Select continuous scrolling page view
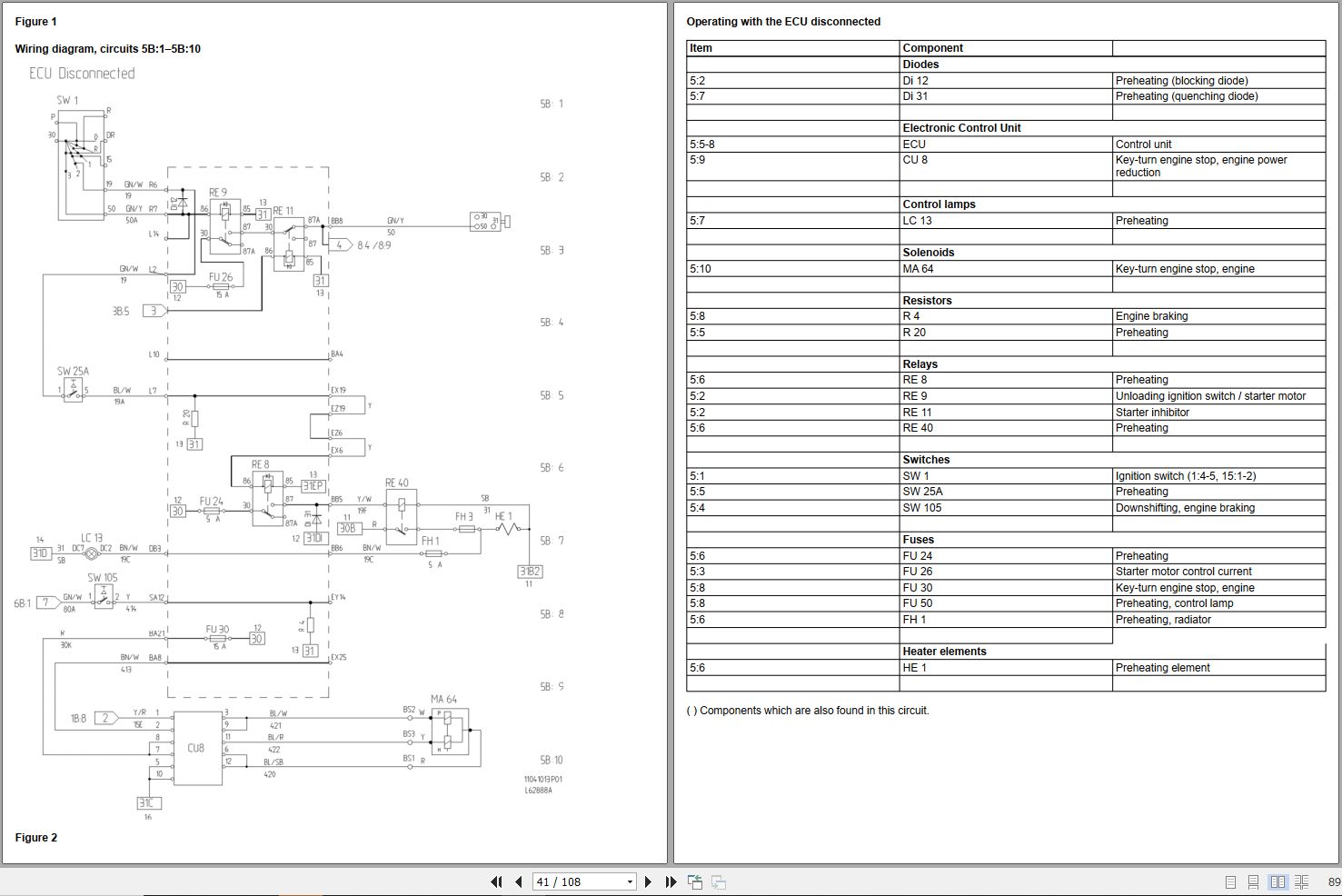1342x896 pixels. click(x=1254, y=881)
